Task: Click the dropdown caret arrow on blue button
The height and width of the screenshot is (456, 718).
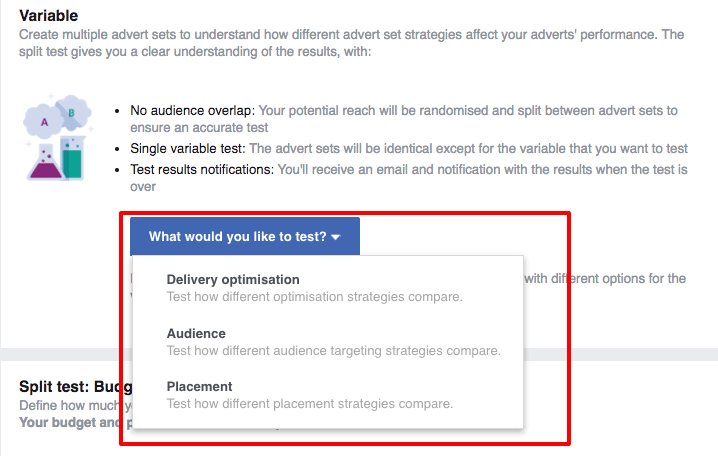Action: (336, 237)
